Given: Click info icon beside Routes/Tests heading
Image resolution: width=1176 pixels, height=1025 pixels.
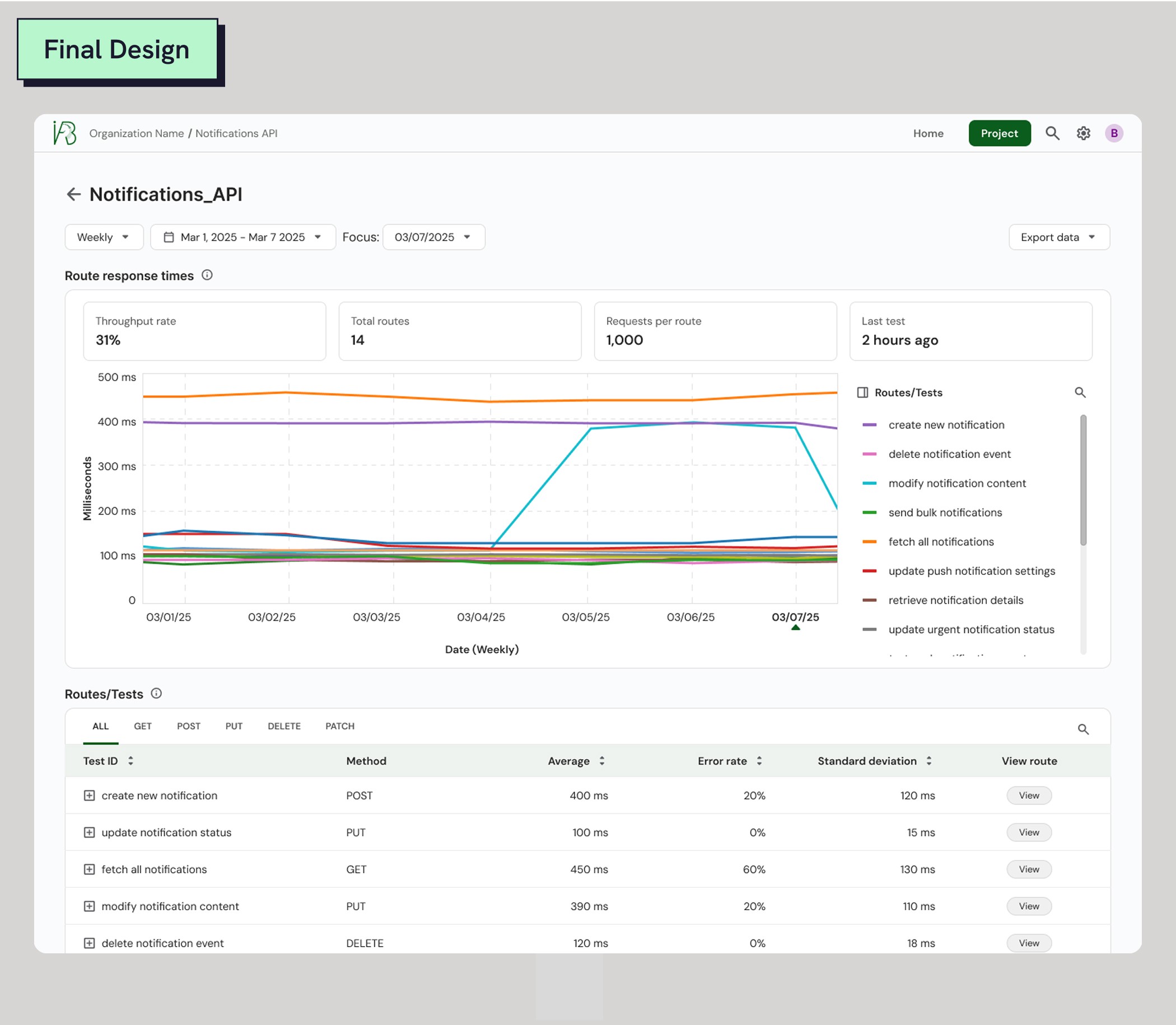Looking at the screenshot, I should point(156,693).
